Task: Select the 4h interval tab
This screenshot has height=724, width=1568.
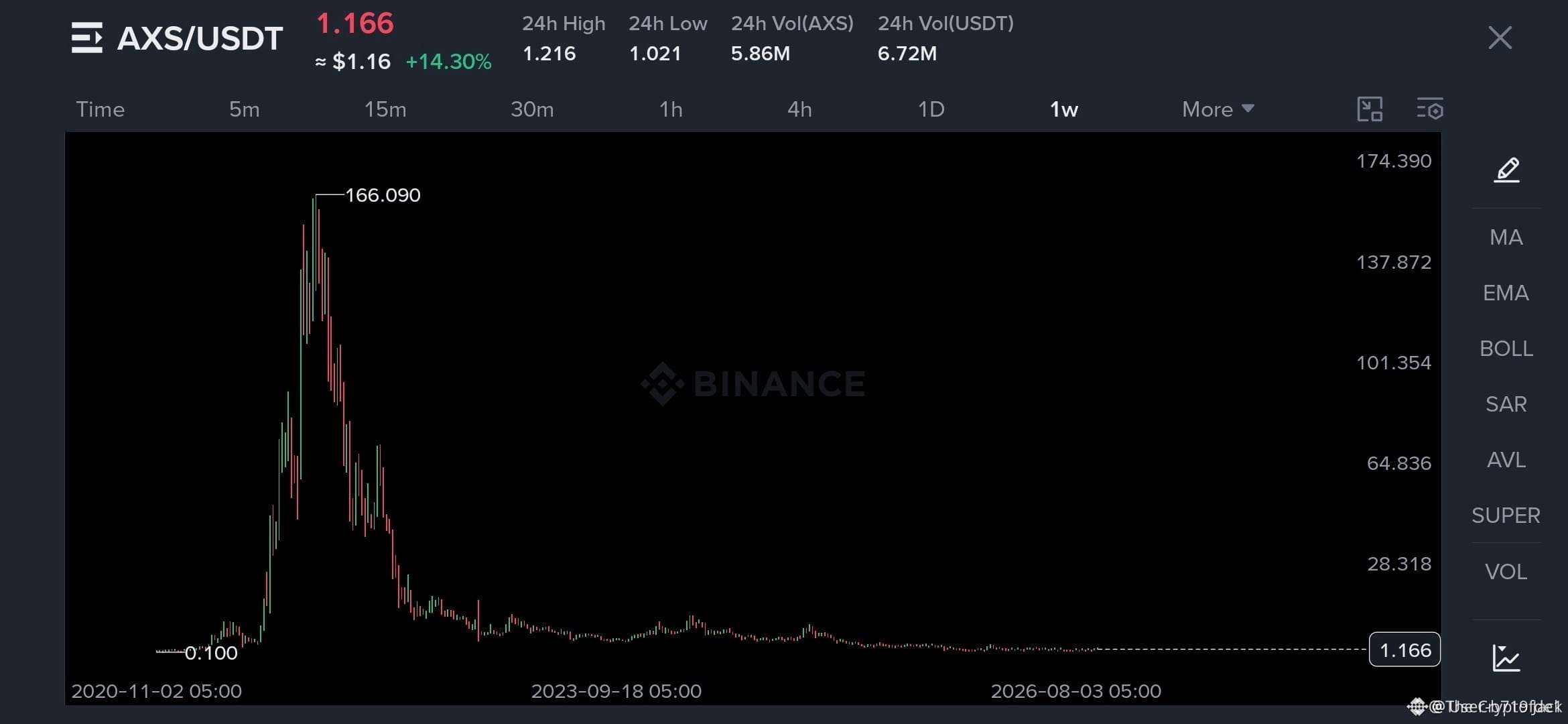Action: 799,109
